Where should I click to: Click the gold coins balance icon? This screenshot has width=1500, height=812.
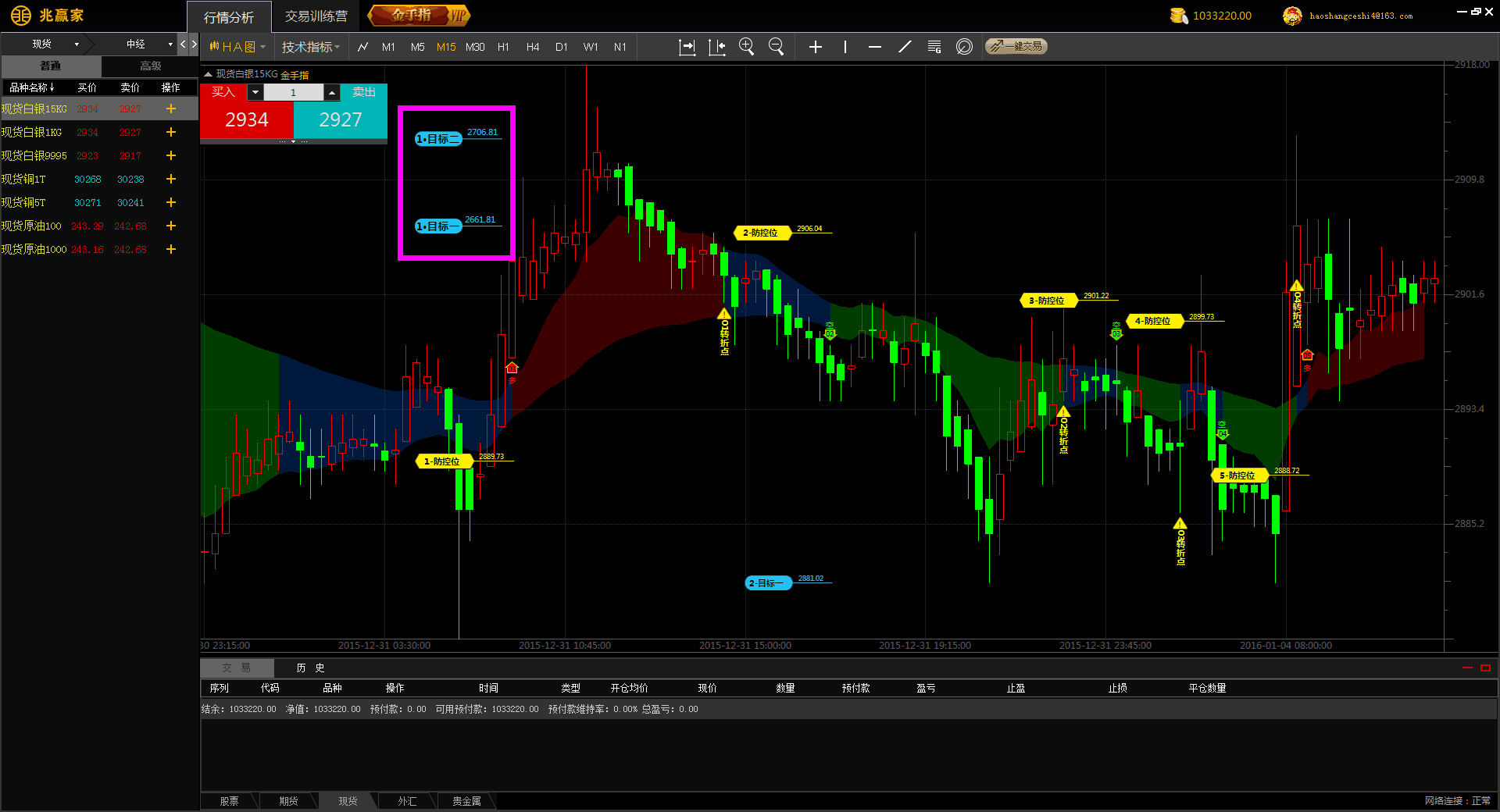[x=1179, y=16]
